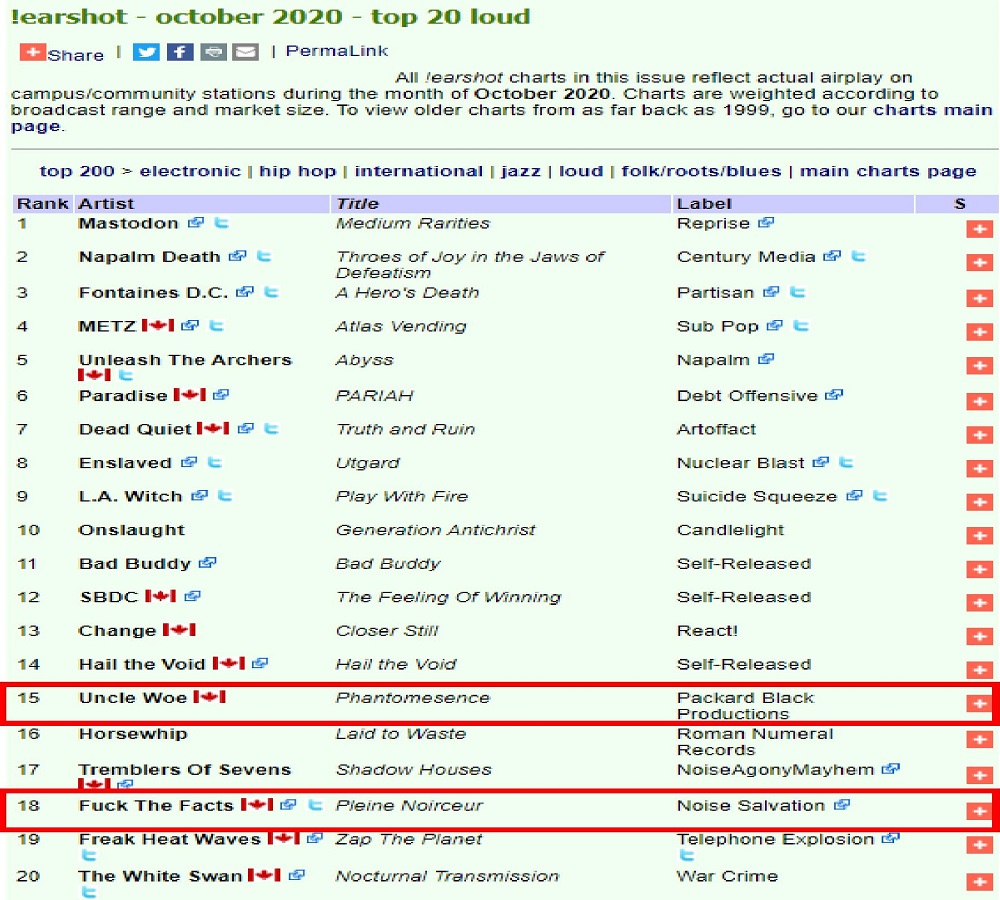The height and width of the screenshot is (900, 1000).
Task: View the folk/roots/blues chart
Action: click(x=701, y=171)
